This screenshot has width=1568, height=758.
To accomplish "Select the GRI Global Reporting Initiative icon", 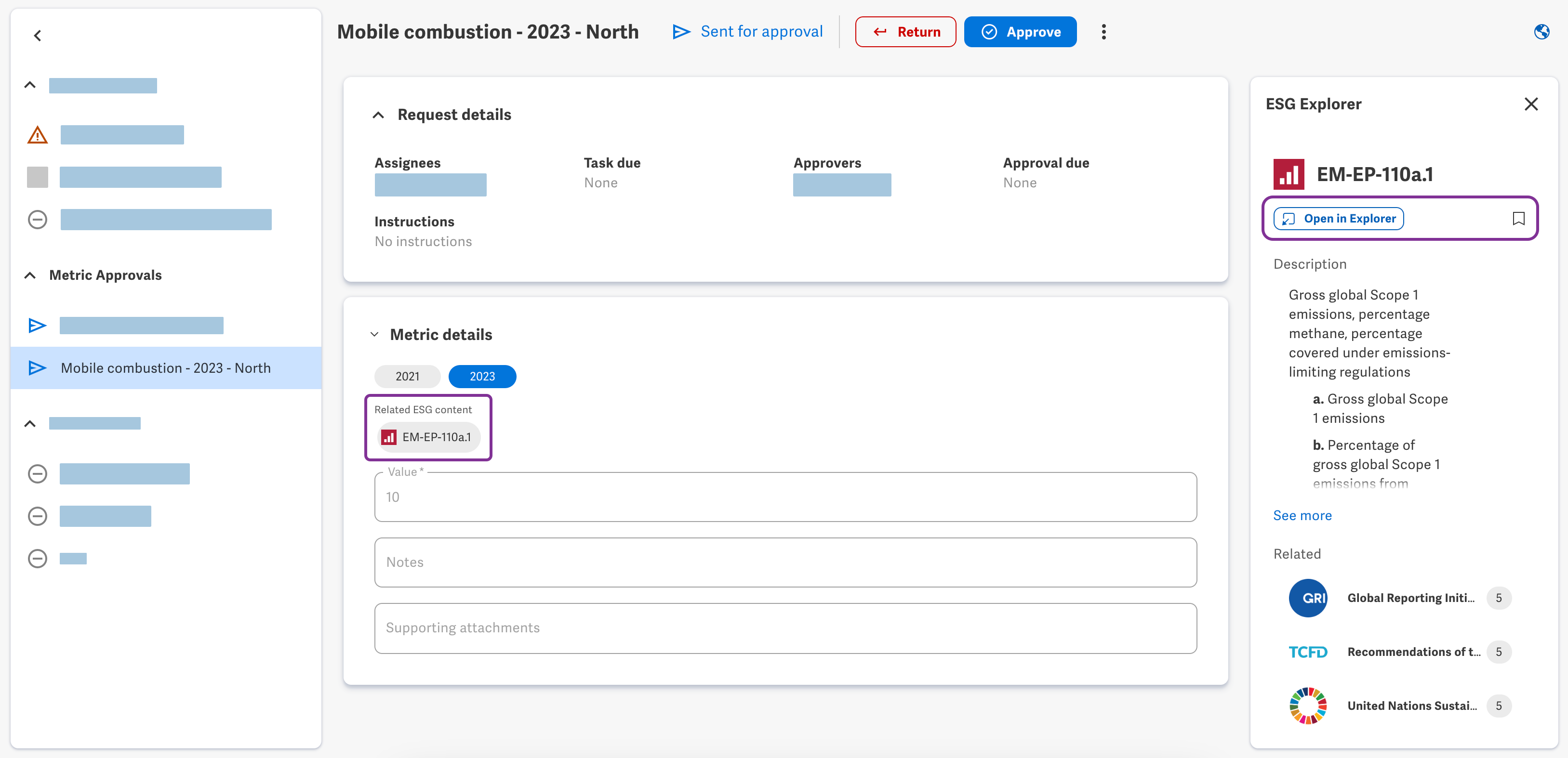I will [x=1308, y=598].
